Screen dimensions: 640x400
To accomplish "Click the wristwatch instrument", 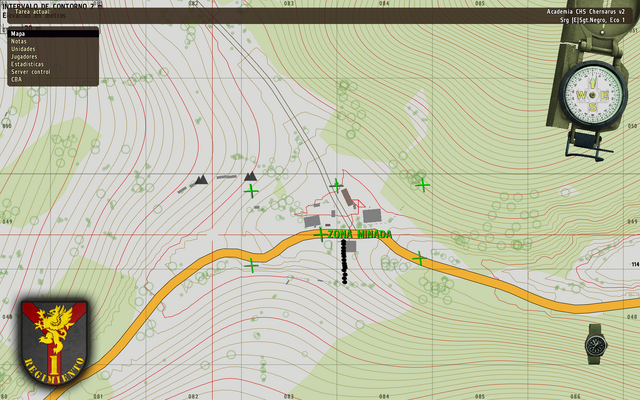I will pos(596,344).
